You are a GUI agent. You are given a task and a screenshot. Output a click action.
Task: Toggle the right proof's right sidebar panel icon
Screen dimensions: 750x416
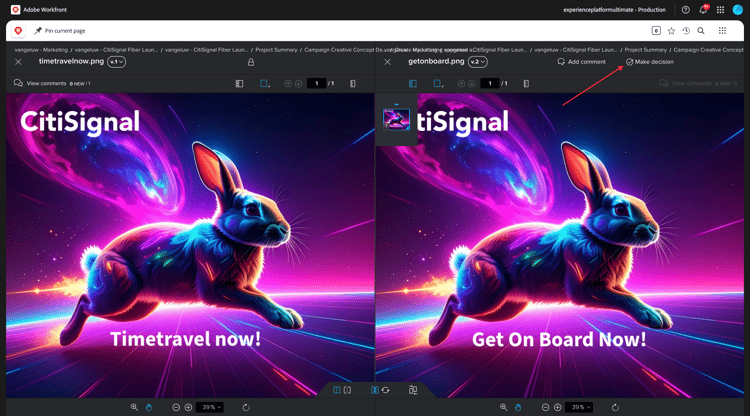coord(526,84)
